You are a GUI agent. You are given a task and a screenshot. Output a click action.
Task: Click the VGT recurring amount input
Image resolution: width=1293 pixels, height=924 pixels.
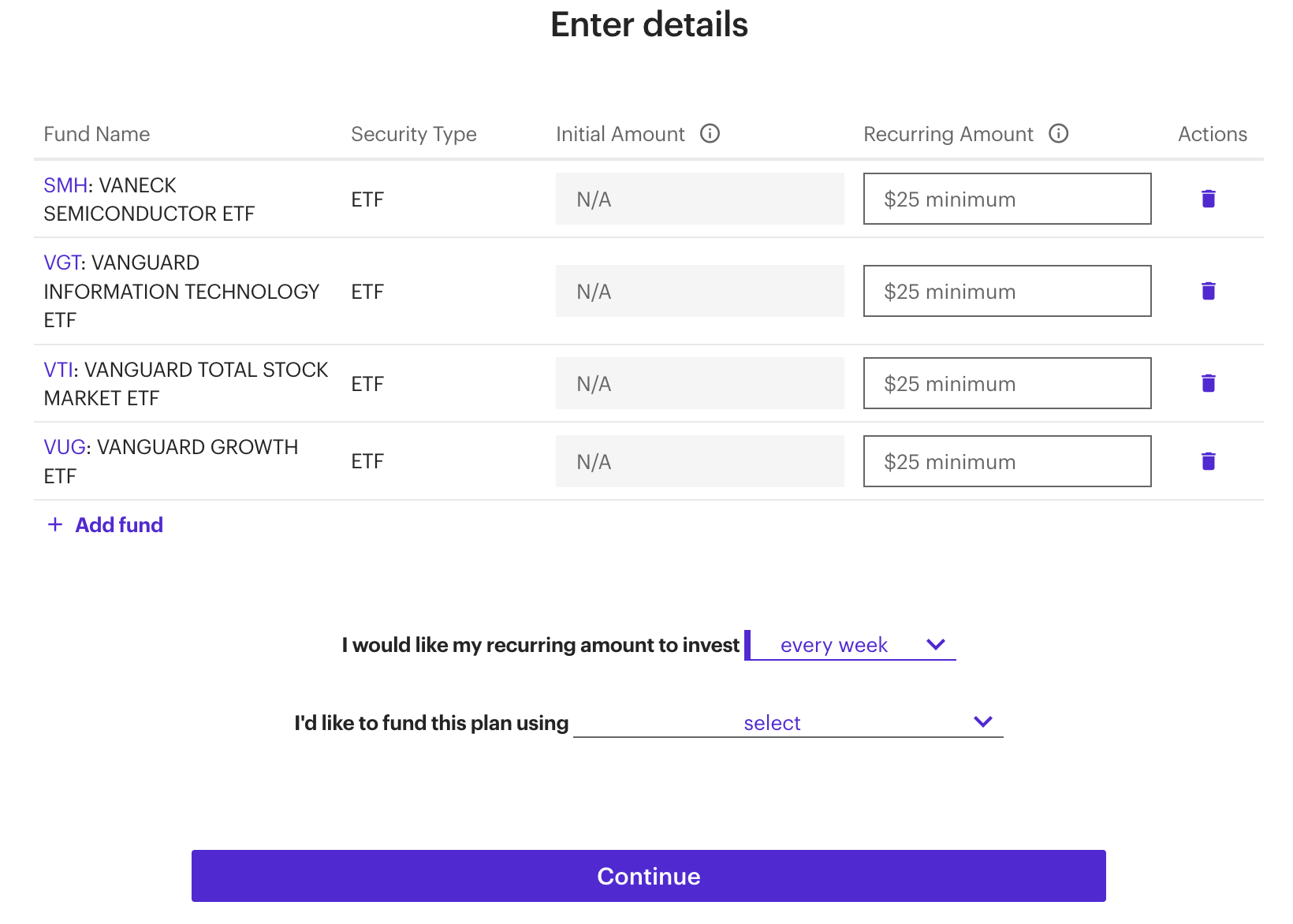1007,291
